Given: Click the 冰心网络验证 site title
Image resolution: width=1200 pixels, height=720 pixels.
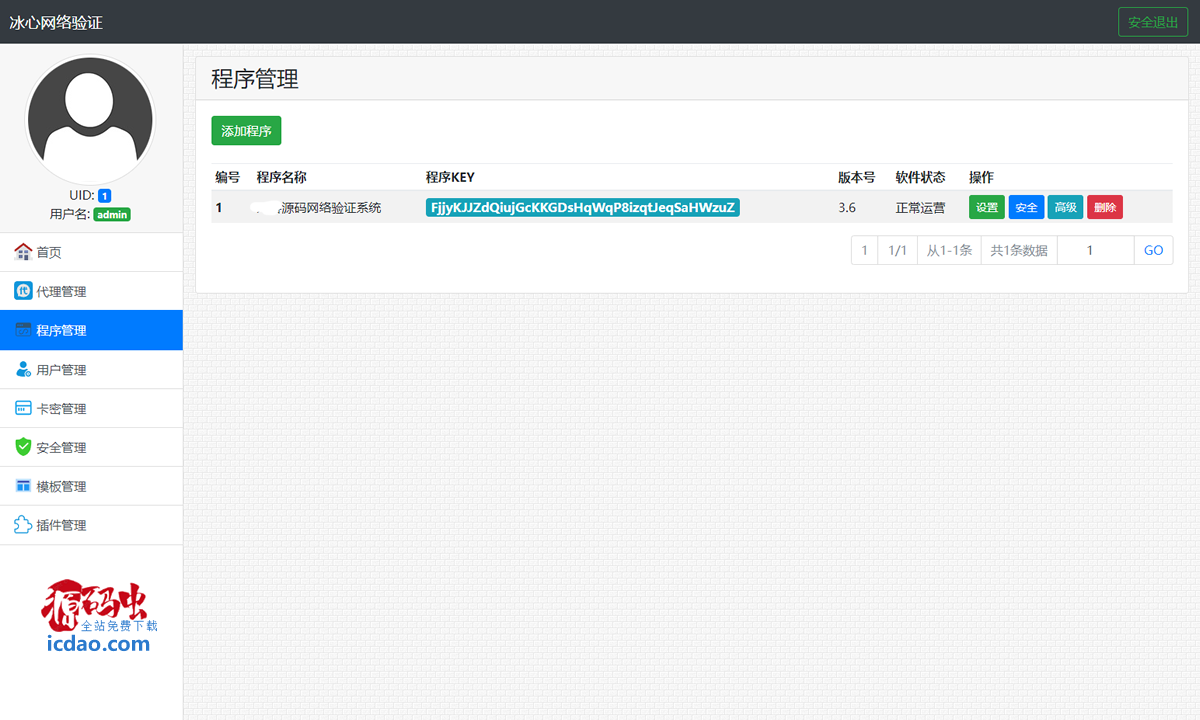Looking at the screenshot, I should (56, 22).
